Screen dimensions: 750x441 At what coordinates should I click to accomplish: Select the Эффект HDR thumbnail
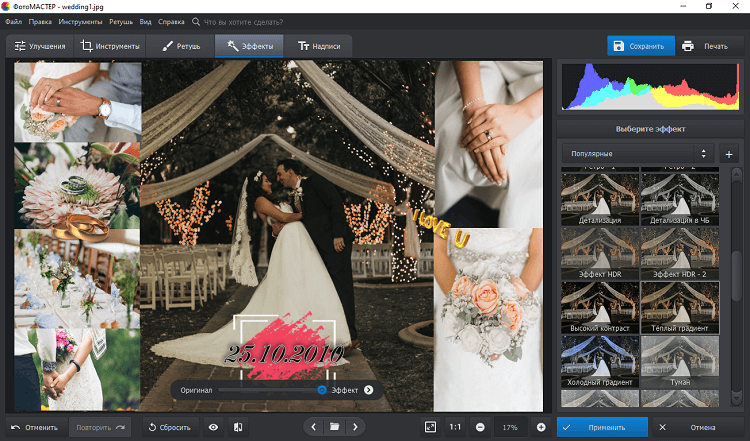point(600,253)
